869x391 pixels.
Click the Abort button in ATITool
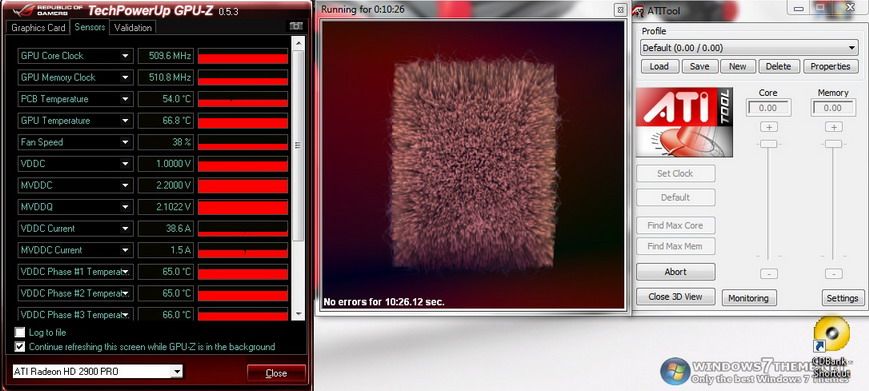[x=676, y=272]
